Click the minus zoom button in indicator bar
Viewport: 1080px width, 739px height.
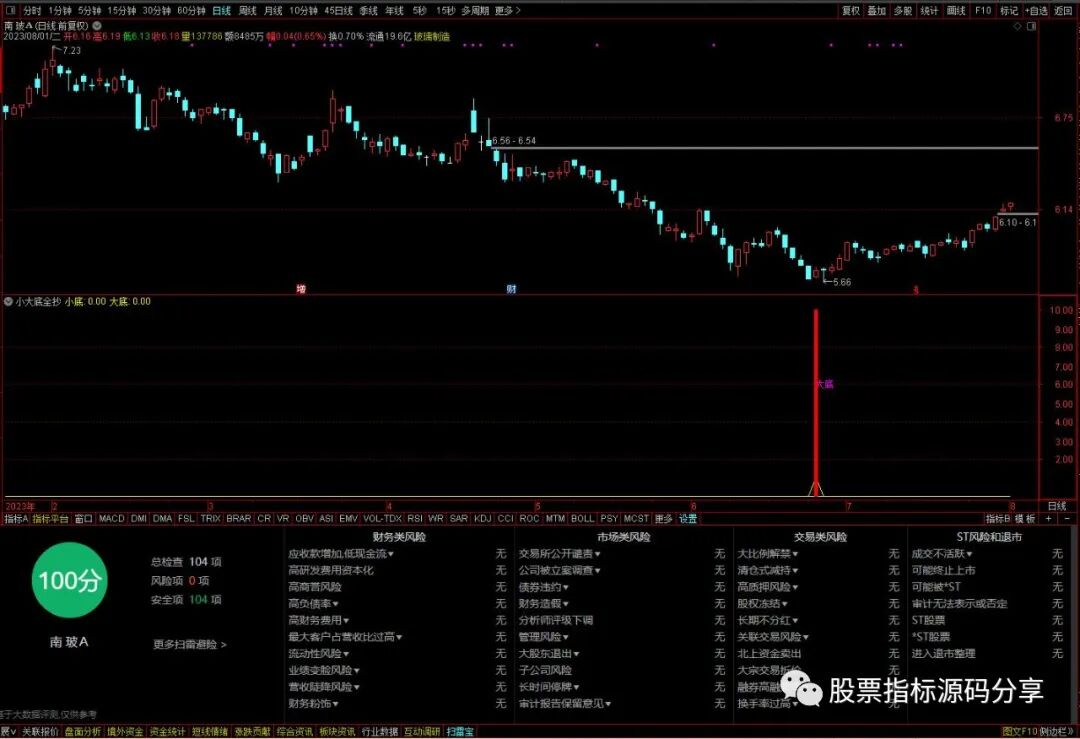(x=1067, y=519)
